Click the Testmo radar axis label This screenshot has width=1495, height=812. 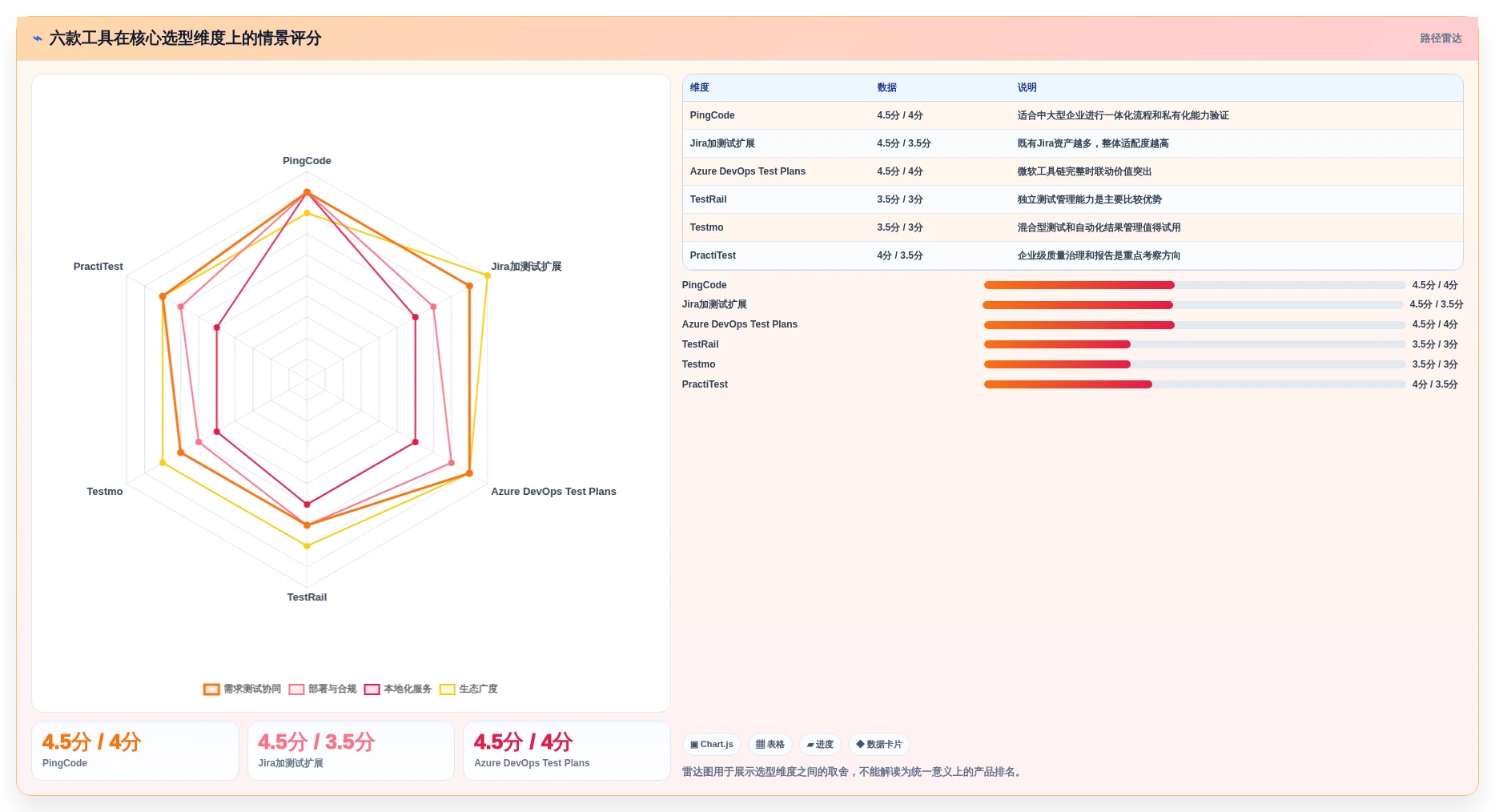(105, 492)
